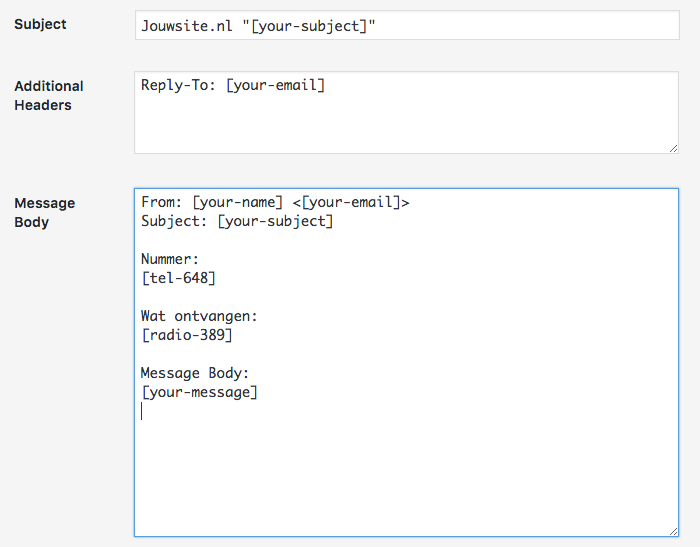Click the [tel-648] tag line

pyautogui.click(x=178, y=278)
